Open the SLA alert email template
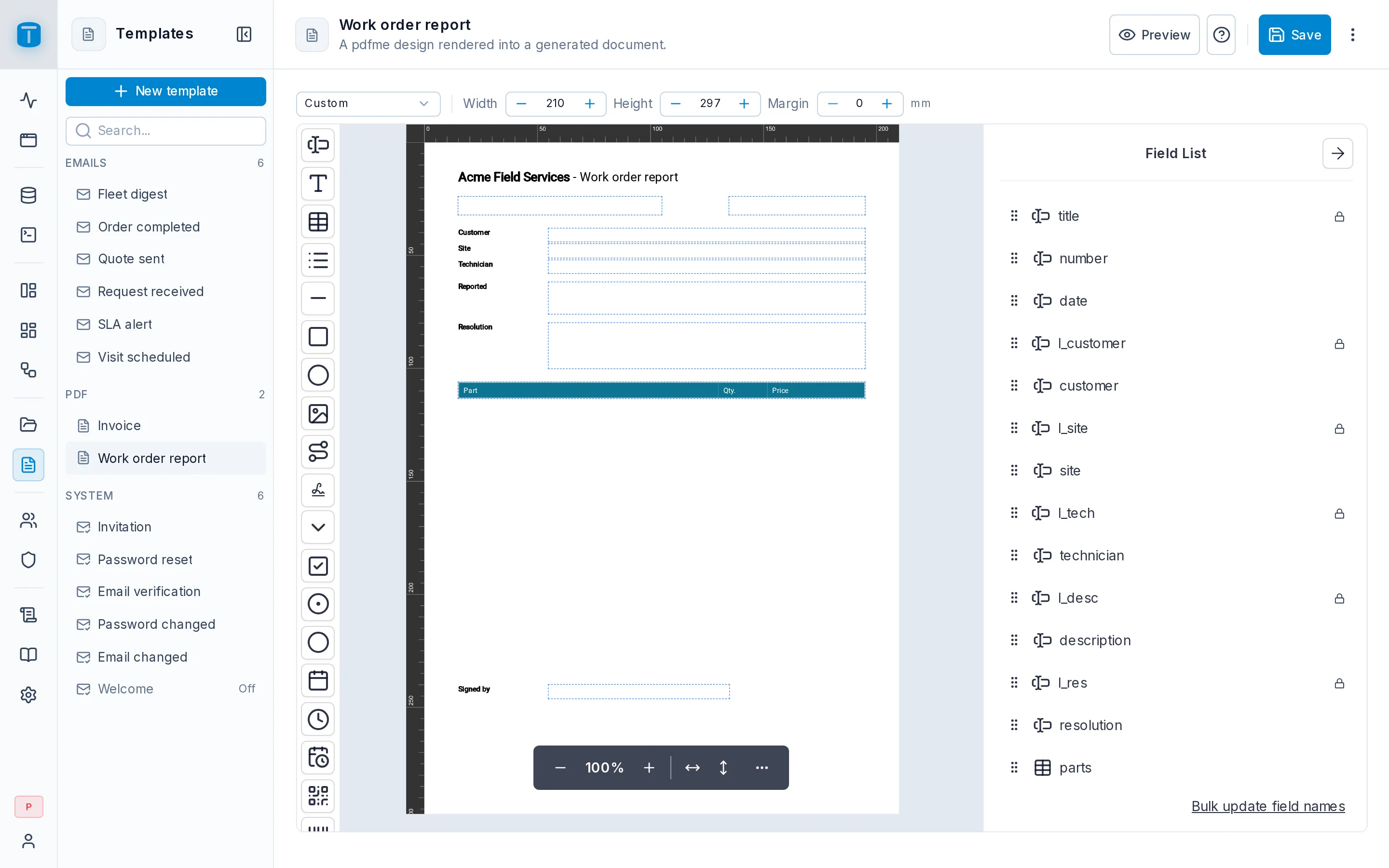The height and width of the screenshot is (868, 1389). [165, 324]
